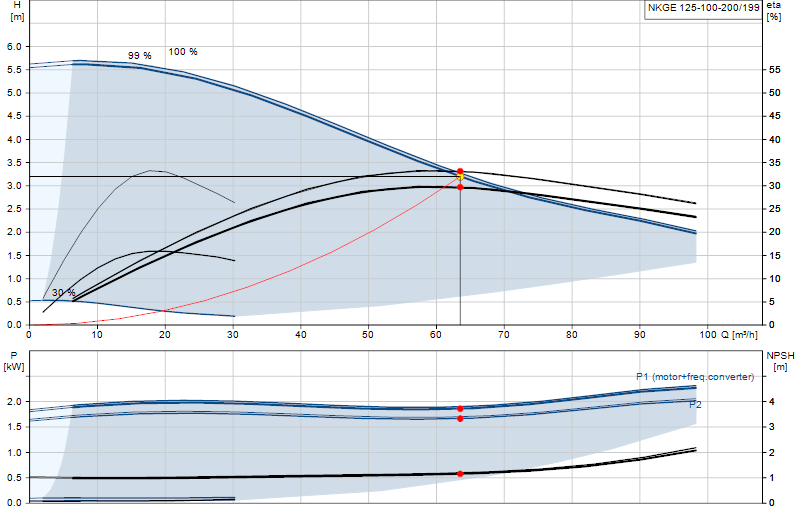Click the 3.5 value on the head axis

point(14,163)
